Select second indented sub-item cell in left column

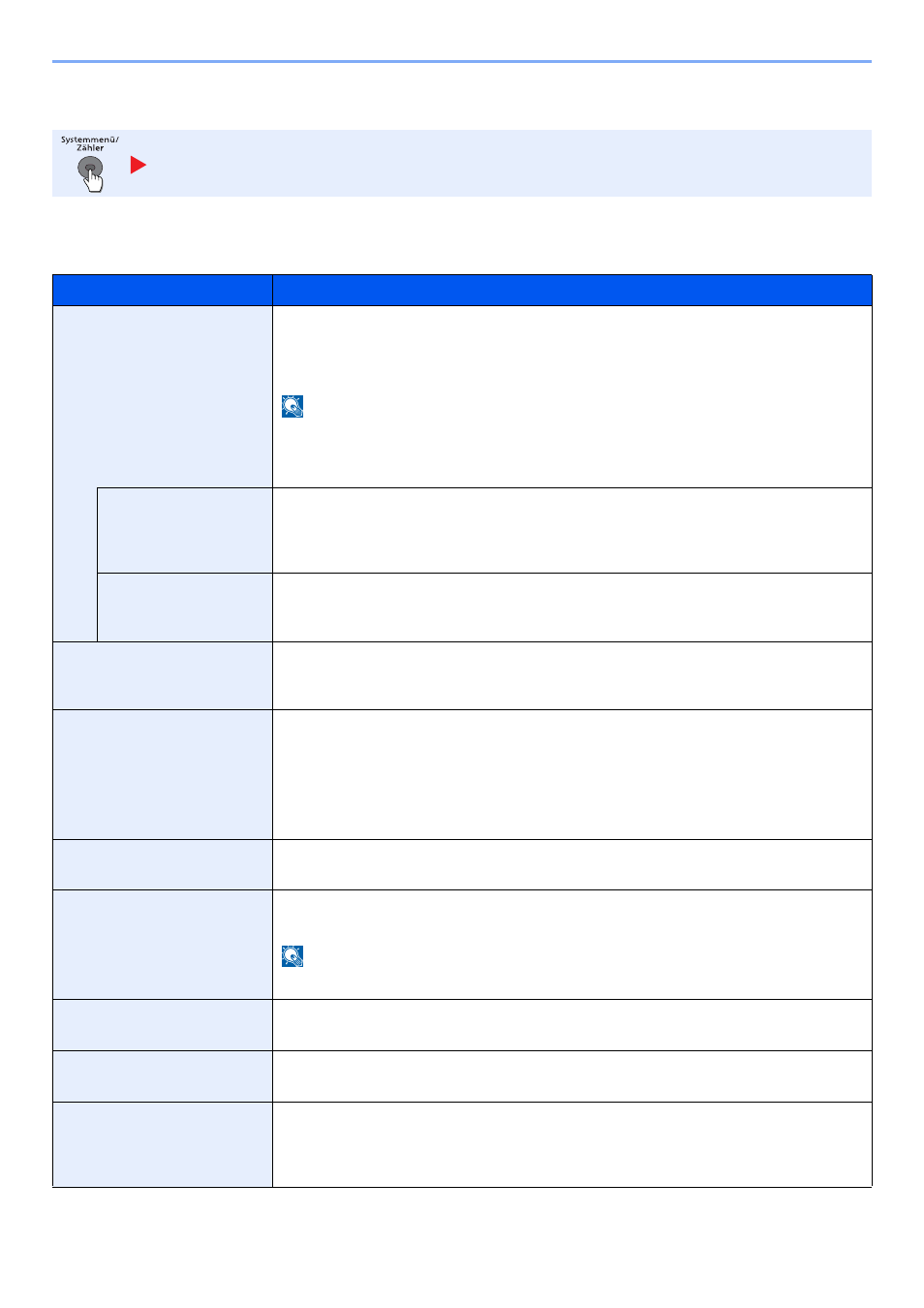(x=185, y=607)
